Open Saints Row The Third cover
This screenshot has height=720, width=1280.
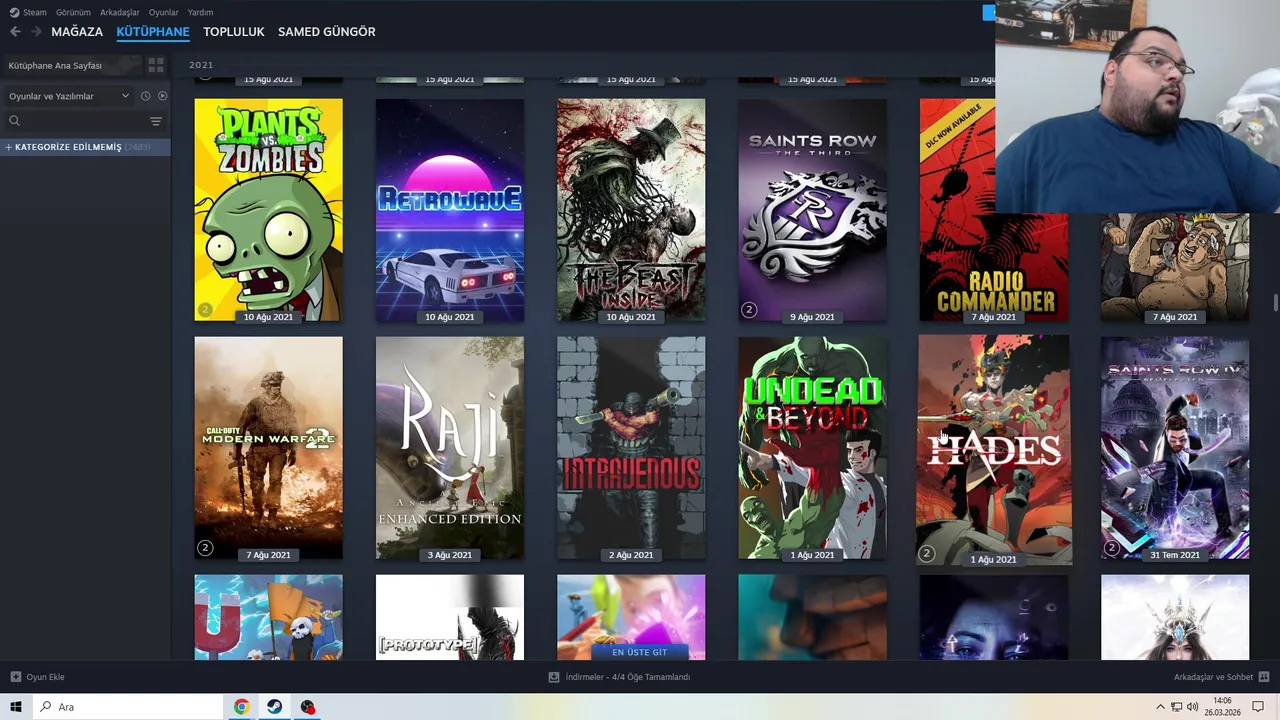(x=812, y=210)
